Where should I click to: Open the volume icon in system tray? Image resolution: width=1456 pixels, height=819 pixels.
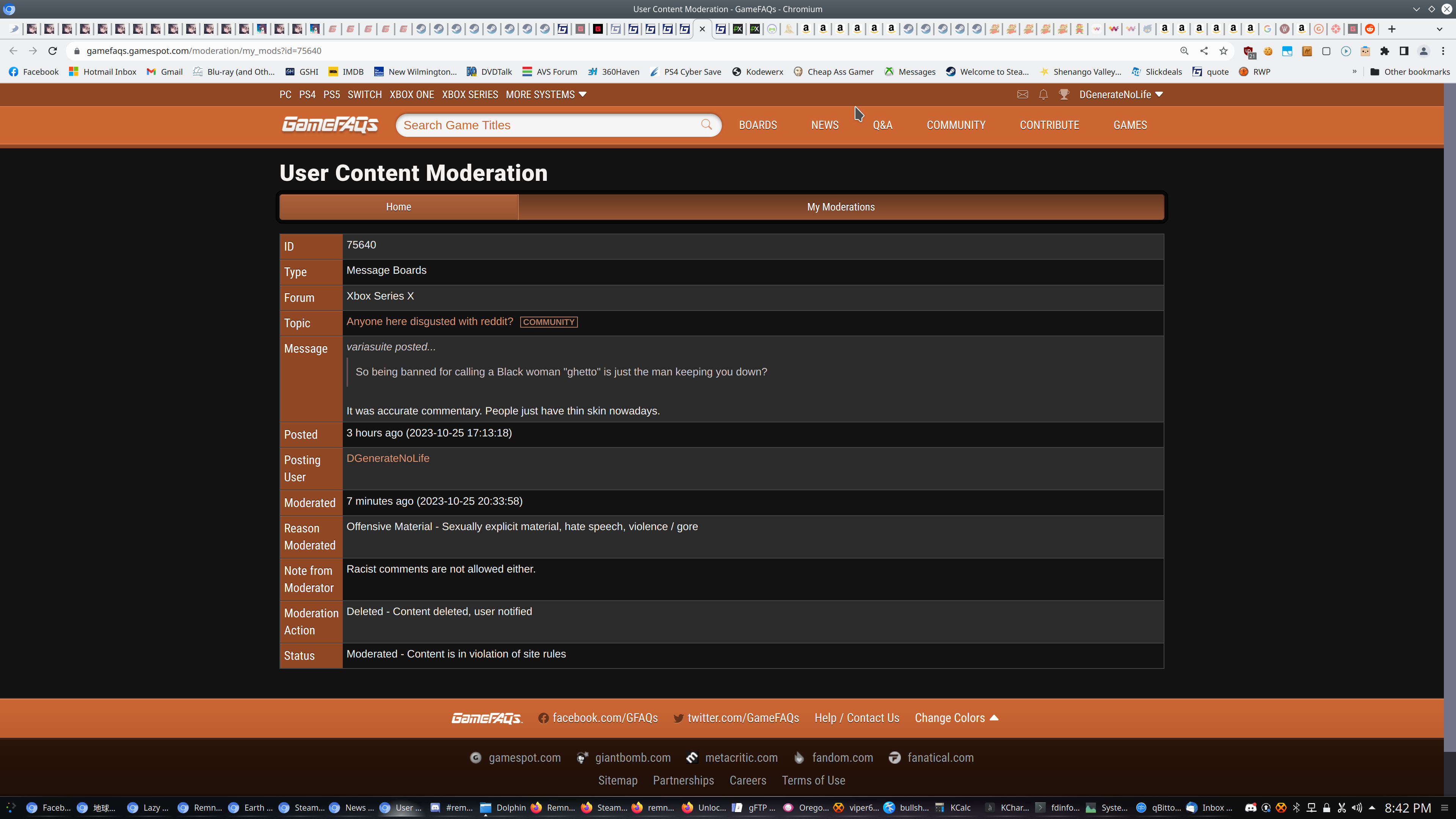1357,808
